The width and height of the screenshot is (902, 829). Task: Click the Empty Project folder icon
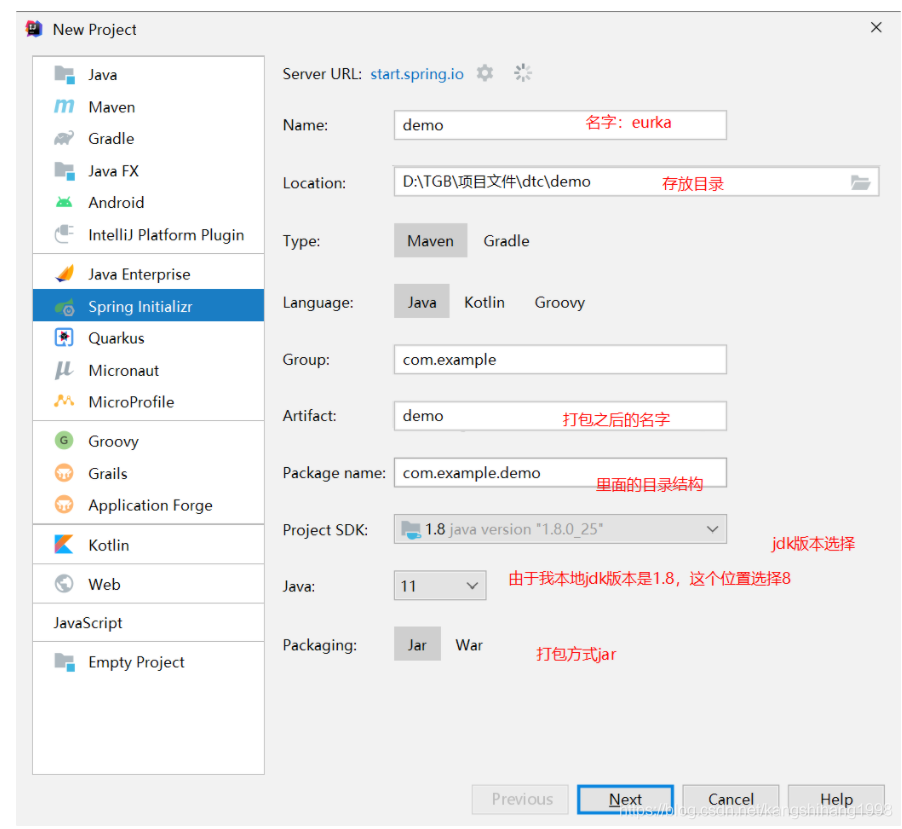[64, 662]
